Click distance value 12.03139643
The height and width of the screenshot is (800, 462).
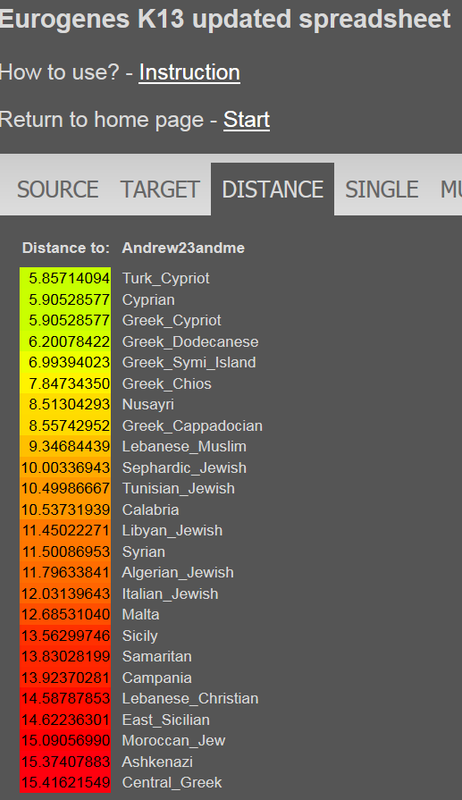(65, 593)
